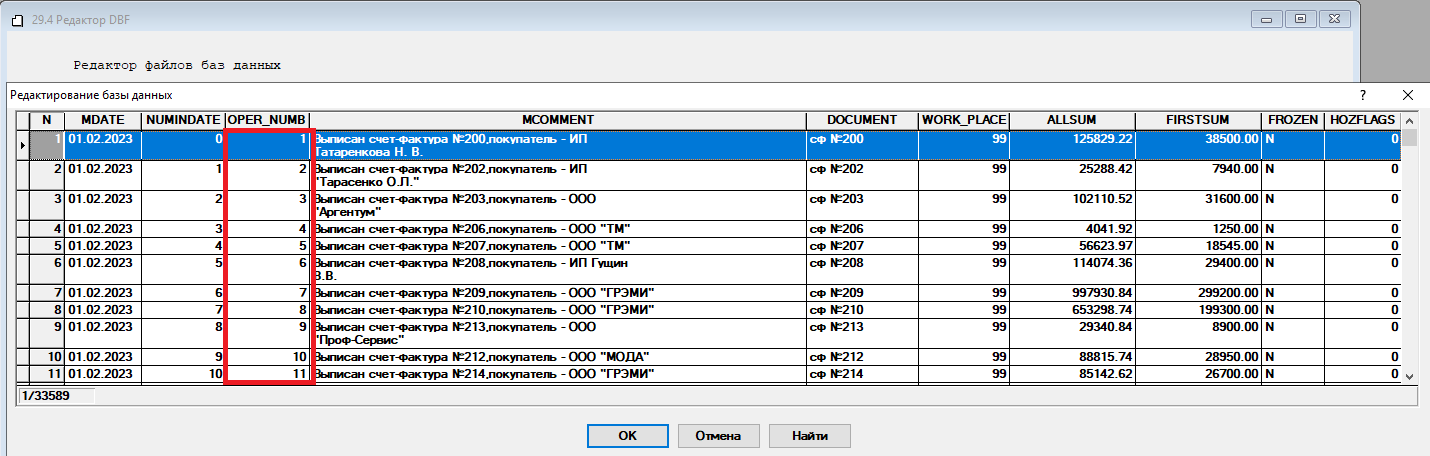This screenshot has width=1430, height=456.
Task: Click the FROZEN column header
Action: (x=1292, y=120)
